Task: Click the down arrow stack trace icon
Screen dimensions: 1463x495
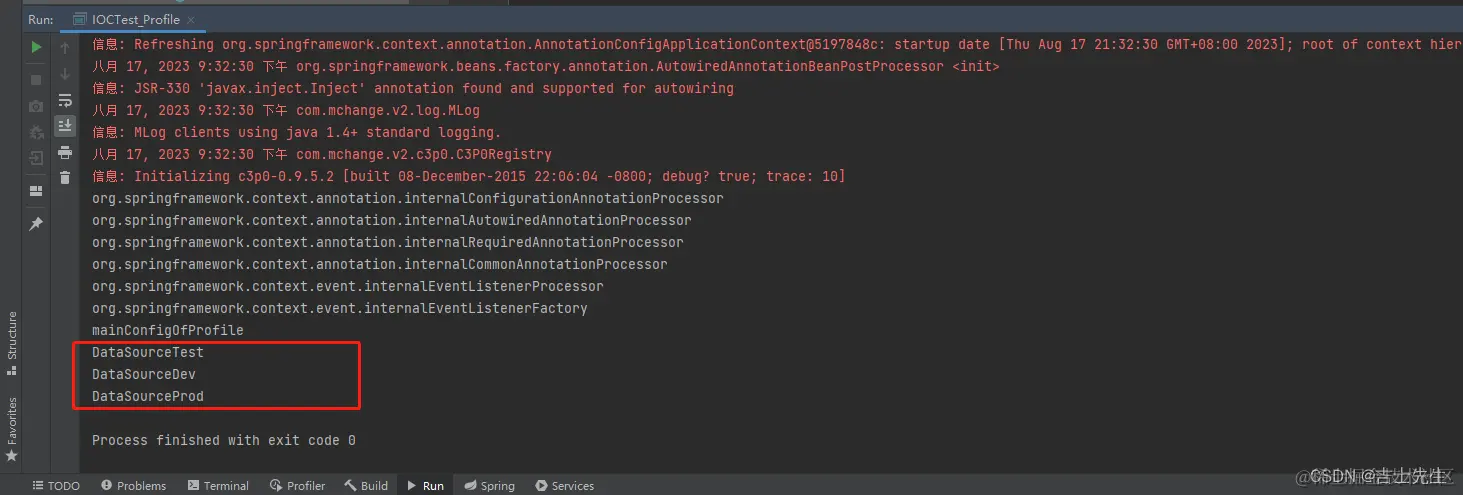Action: 65,73
